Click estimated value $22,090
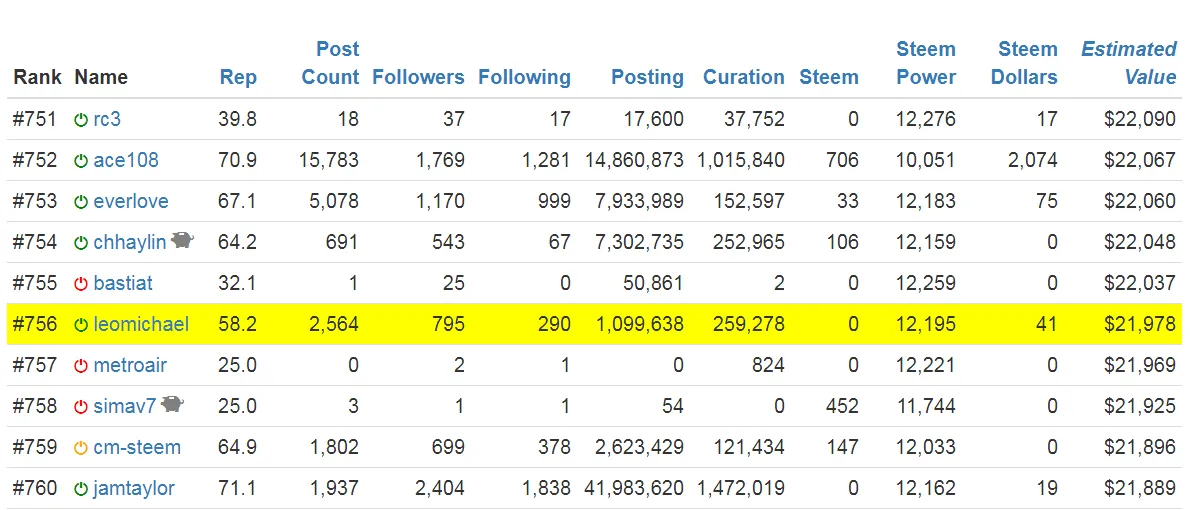Screen dimensions: 1190x510 1141,120
